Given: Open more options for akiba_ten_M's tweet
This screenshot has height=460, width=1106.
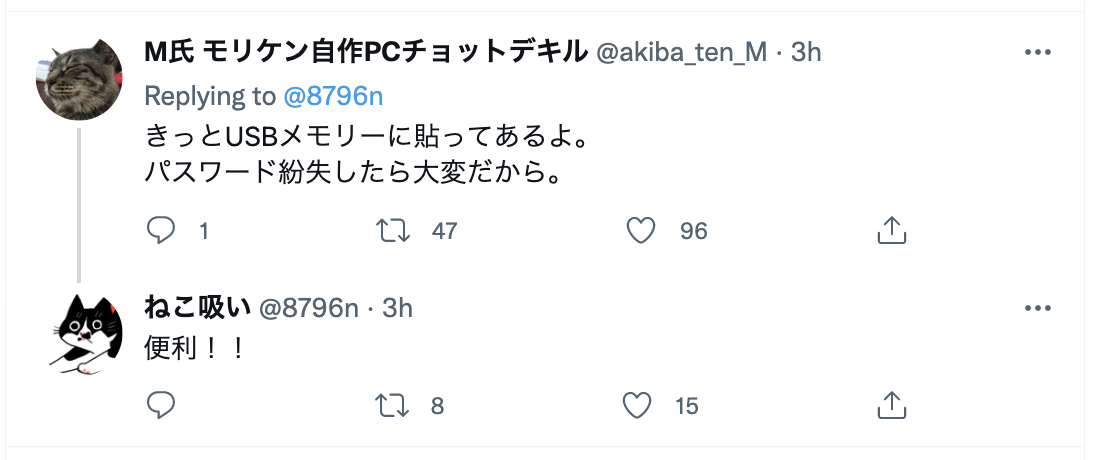Looking at the screenshot, I should click(x=1036, y=53).
